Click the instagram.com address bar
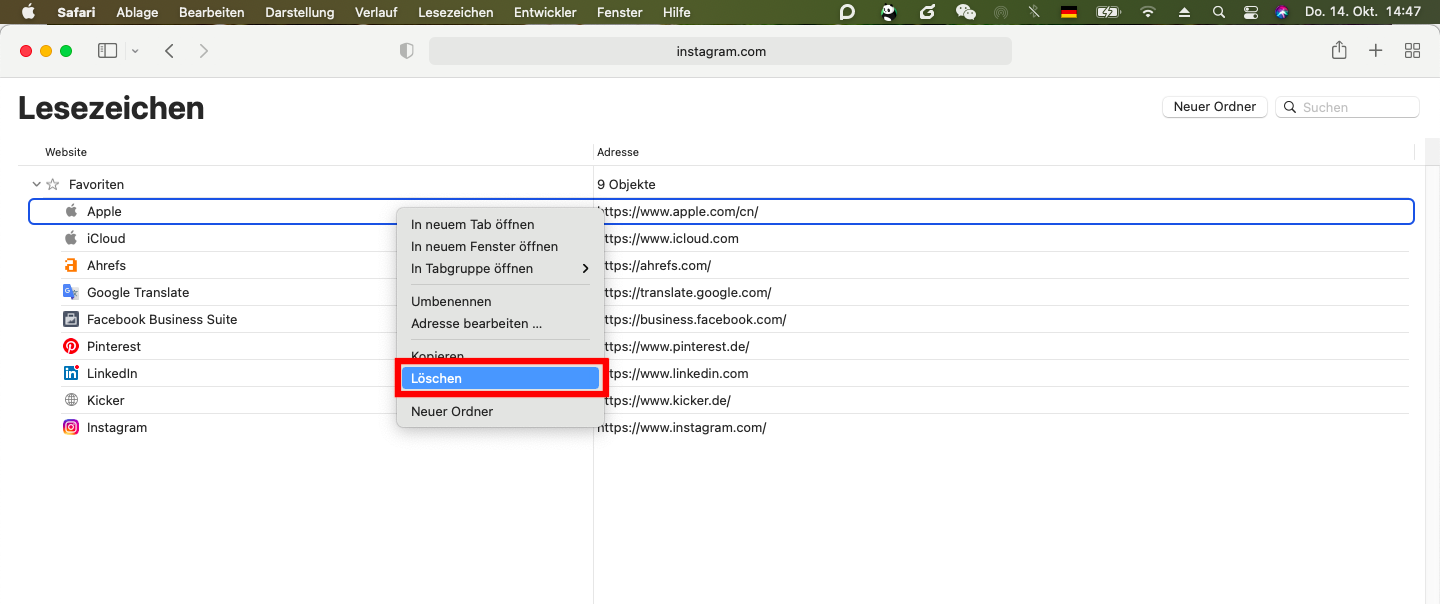The width and height of the screenshot is (1440, 604). pyautogui.click(x=720, y=51)
